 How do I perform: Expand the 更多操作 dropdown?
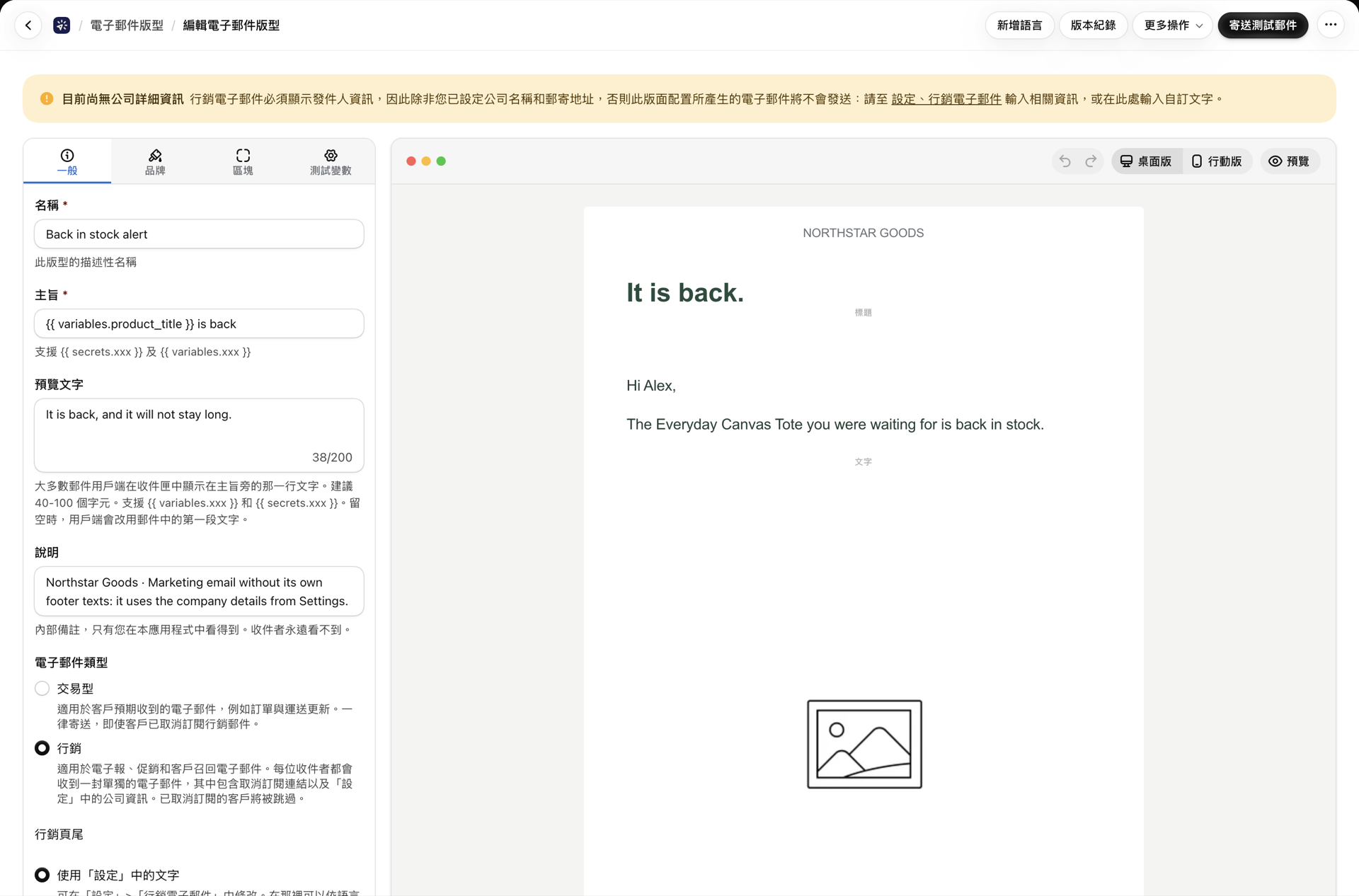(1173, 25)
